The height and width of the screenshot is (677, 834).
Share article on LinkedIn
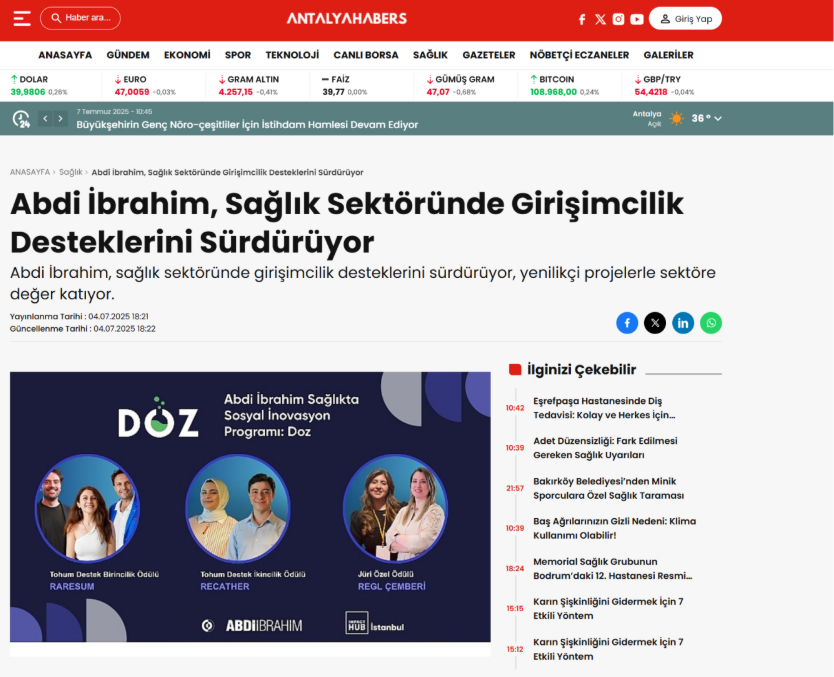[683, 322]
